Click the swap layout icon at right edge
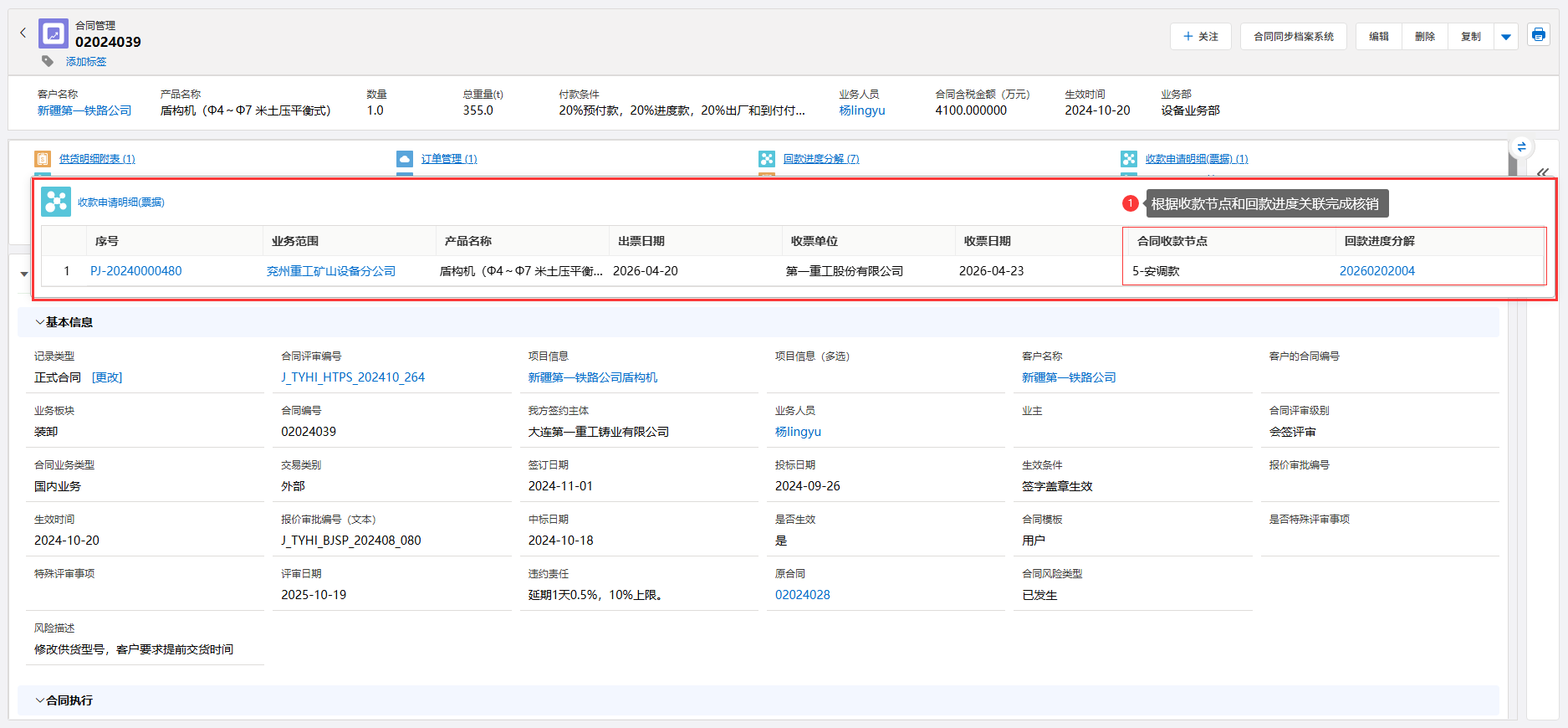Image resolution: width=1568 pixels, height=728 pixels. tap(1521, 147)
